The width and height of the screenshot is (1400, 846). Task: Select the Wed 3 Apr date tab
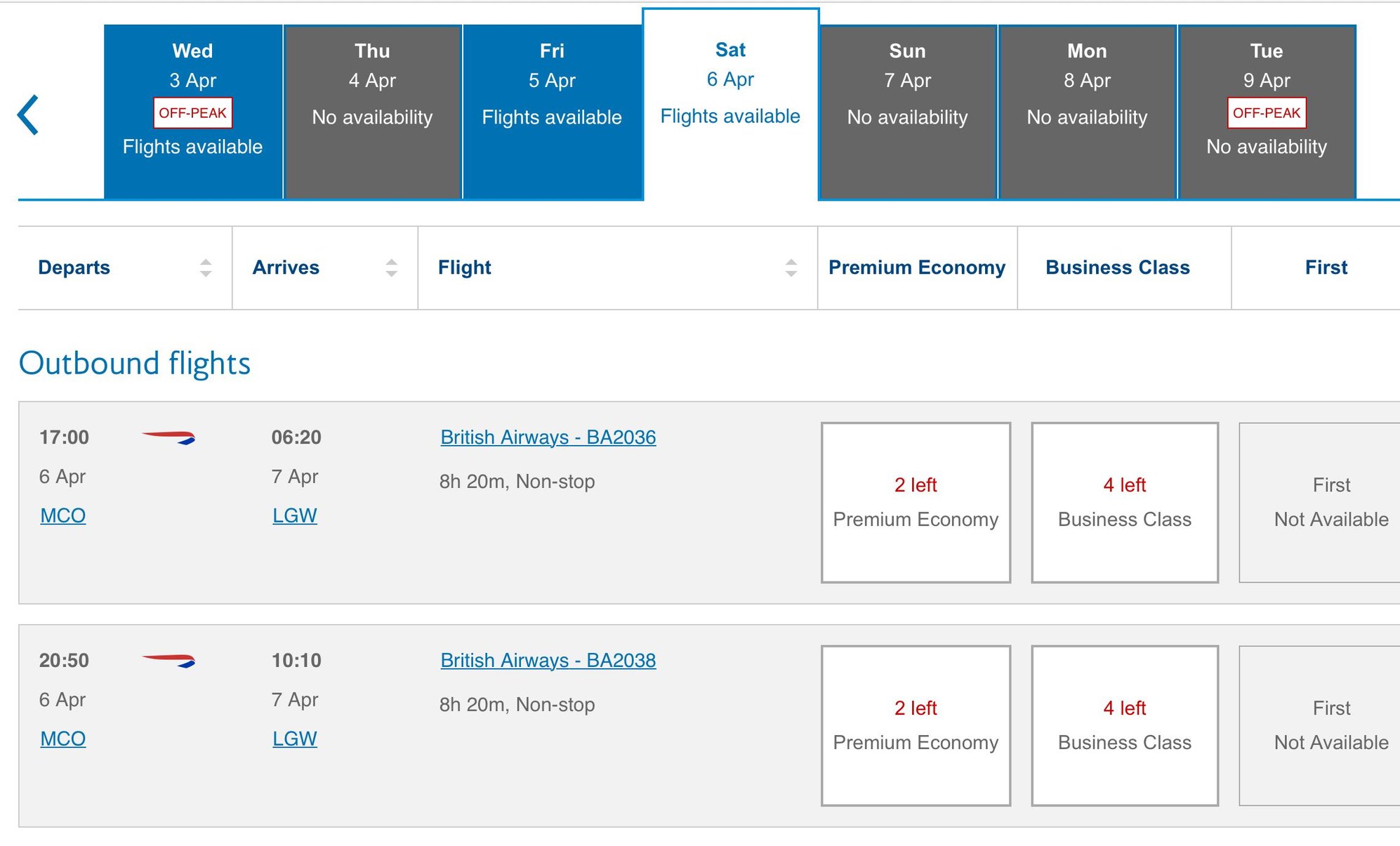193,112
